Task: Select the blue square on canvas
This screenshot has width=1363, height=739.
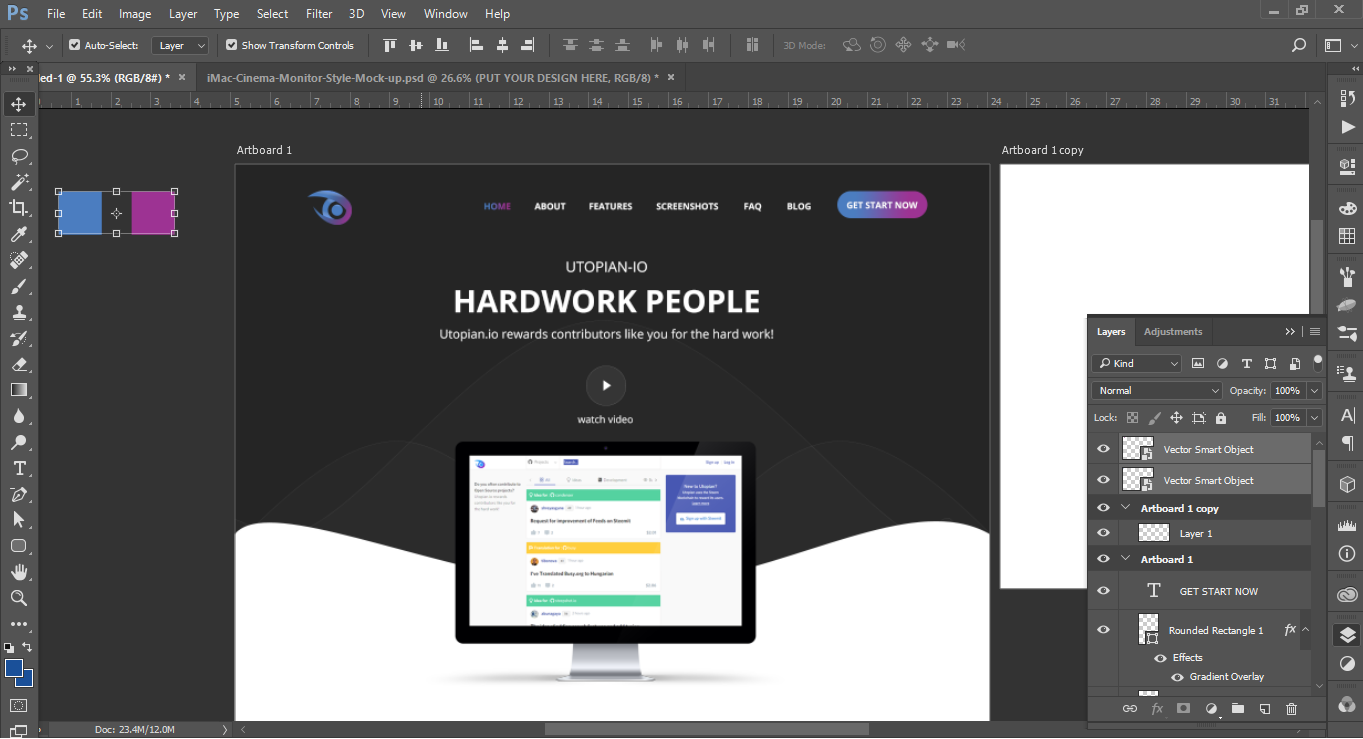Action: [80, 213]
